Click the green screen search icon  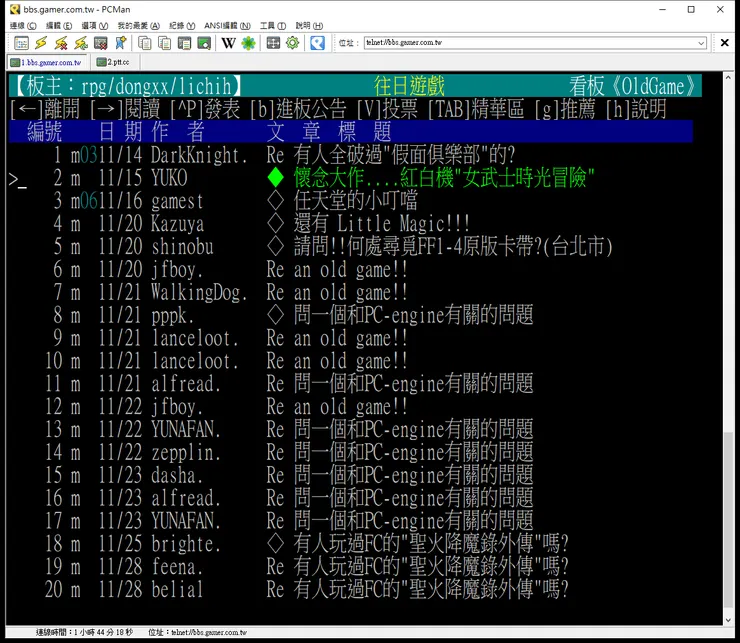[x=204, y=43]
